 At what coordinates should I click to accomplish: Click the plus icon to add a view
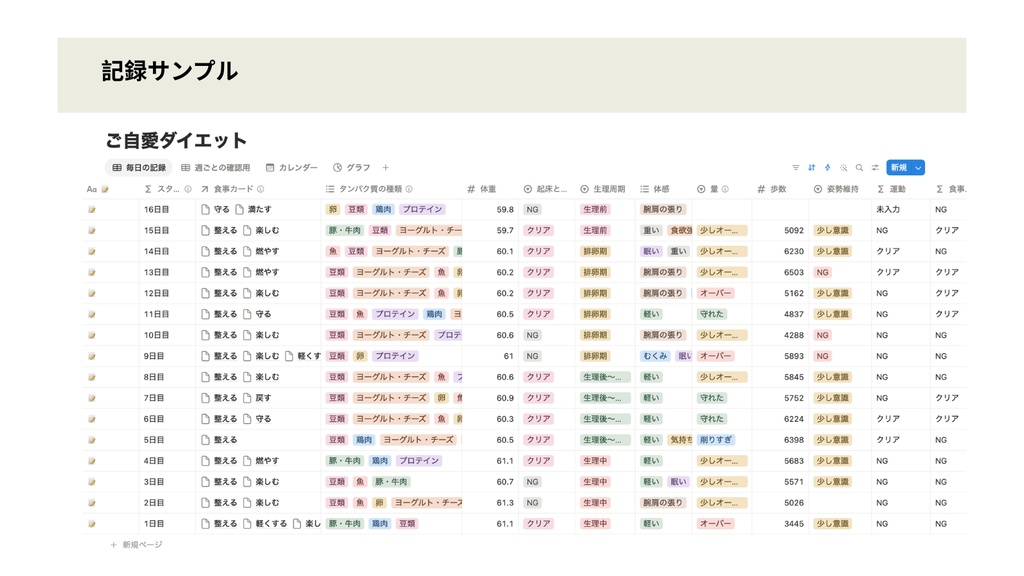385,168
